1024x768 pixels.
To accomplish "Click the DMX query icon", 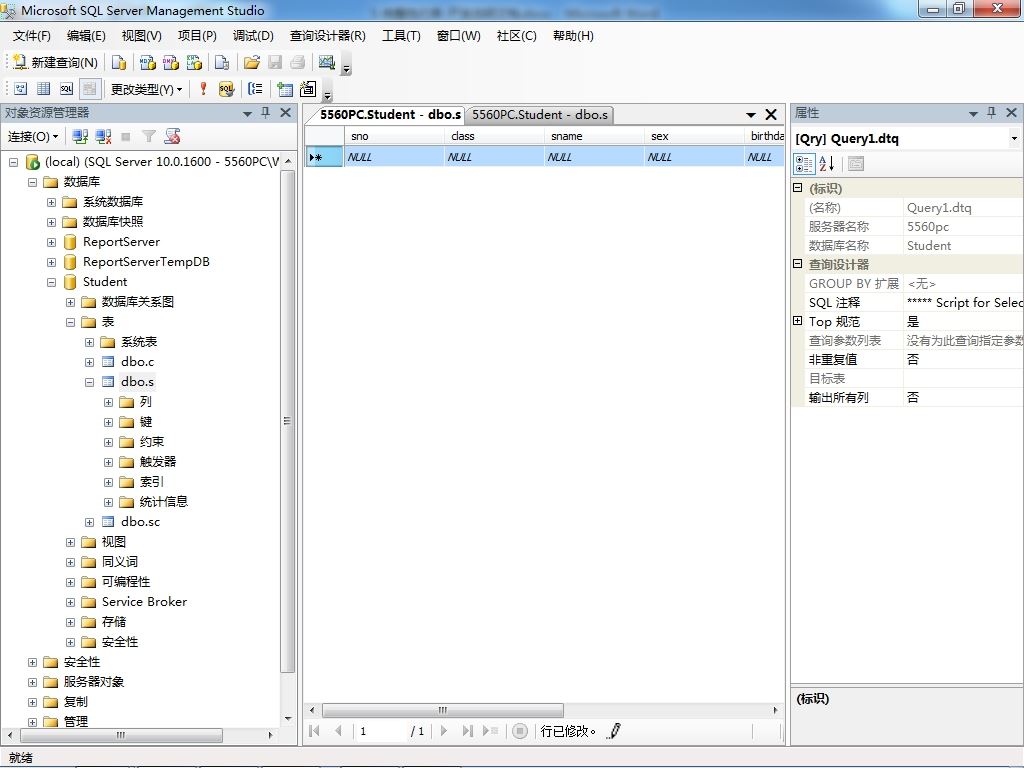I will click(x=170, y=62).
